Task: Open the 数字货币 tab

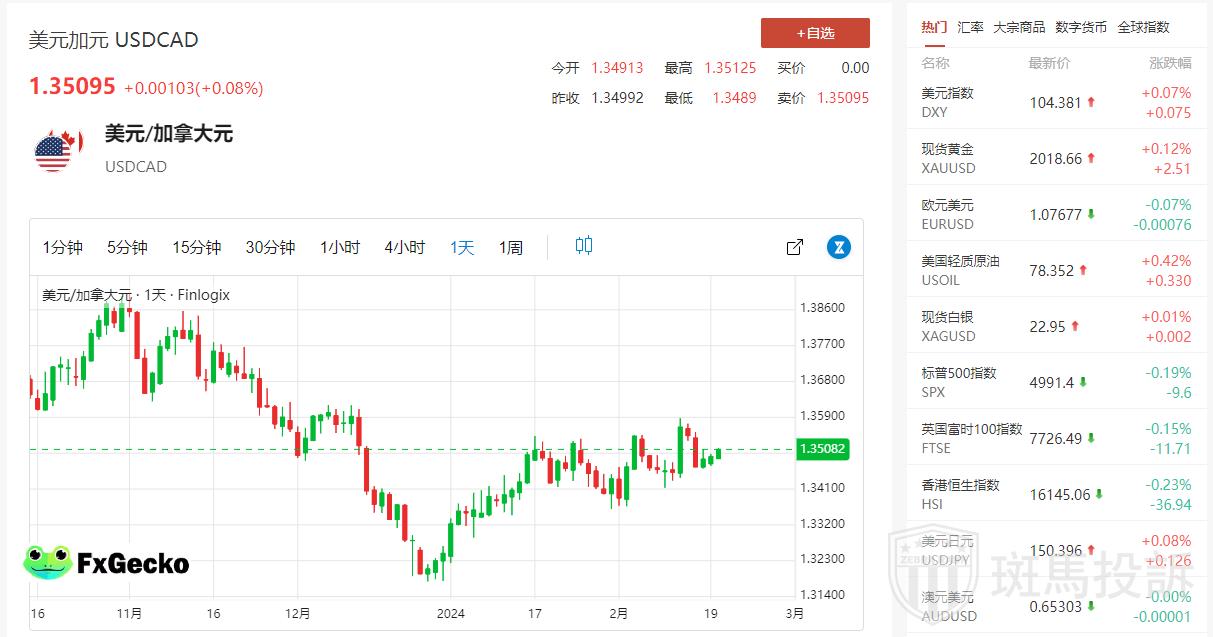Action: pyautogui.click(x=1081, y=27)
